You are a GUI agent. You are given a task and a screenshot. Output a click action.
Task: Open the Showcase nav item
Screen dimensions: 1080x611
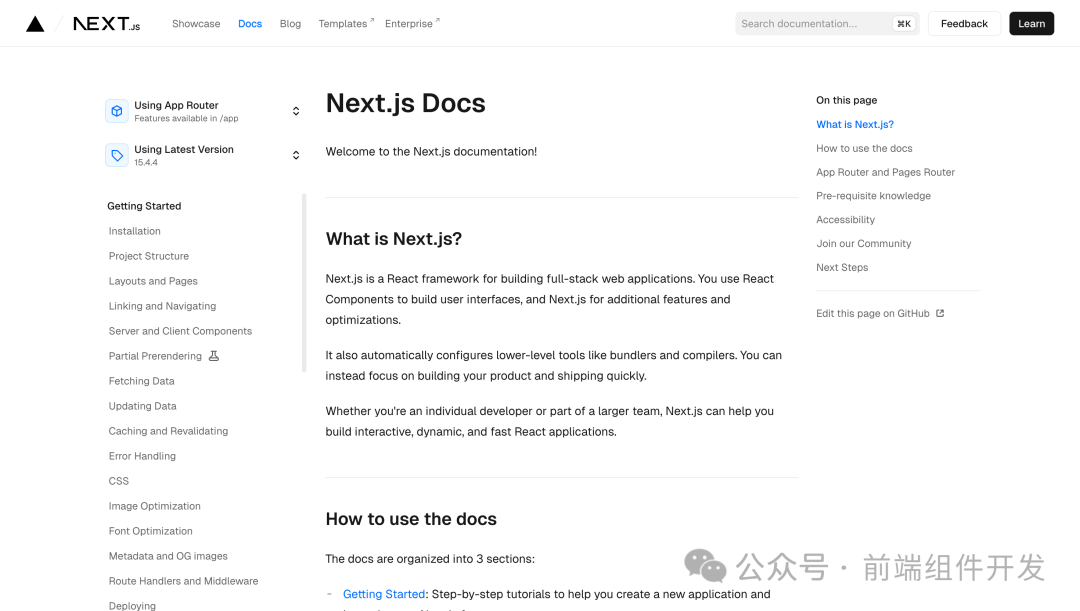196,24
